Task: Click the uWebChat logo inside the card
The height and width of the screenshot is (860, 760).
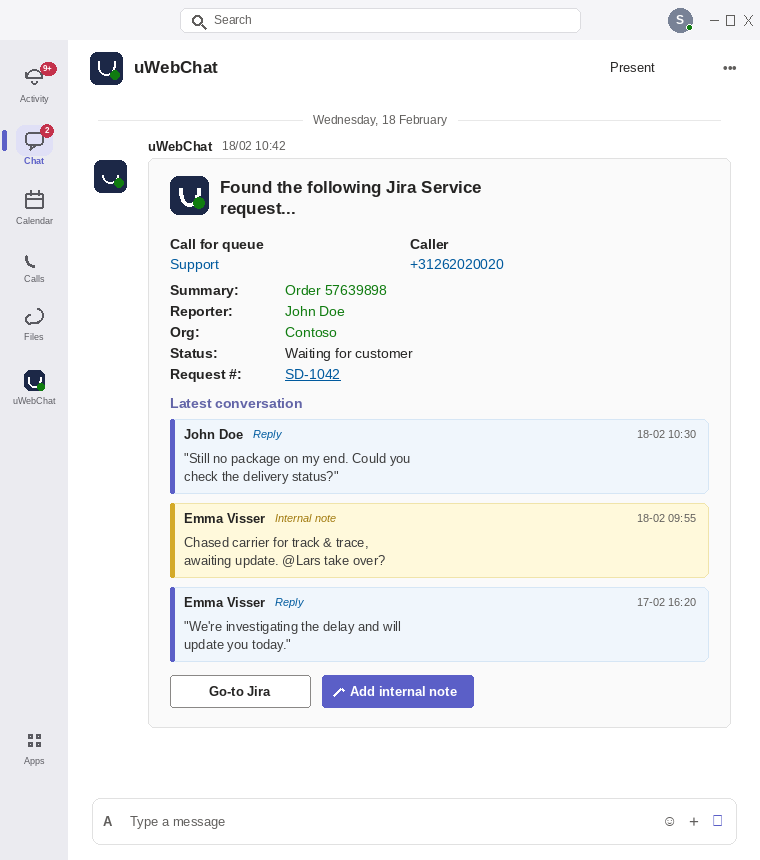Action: tap(189, 195)
